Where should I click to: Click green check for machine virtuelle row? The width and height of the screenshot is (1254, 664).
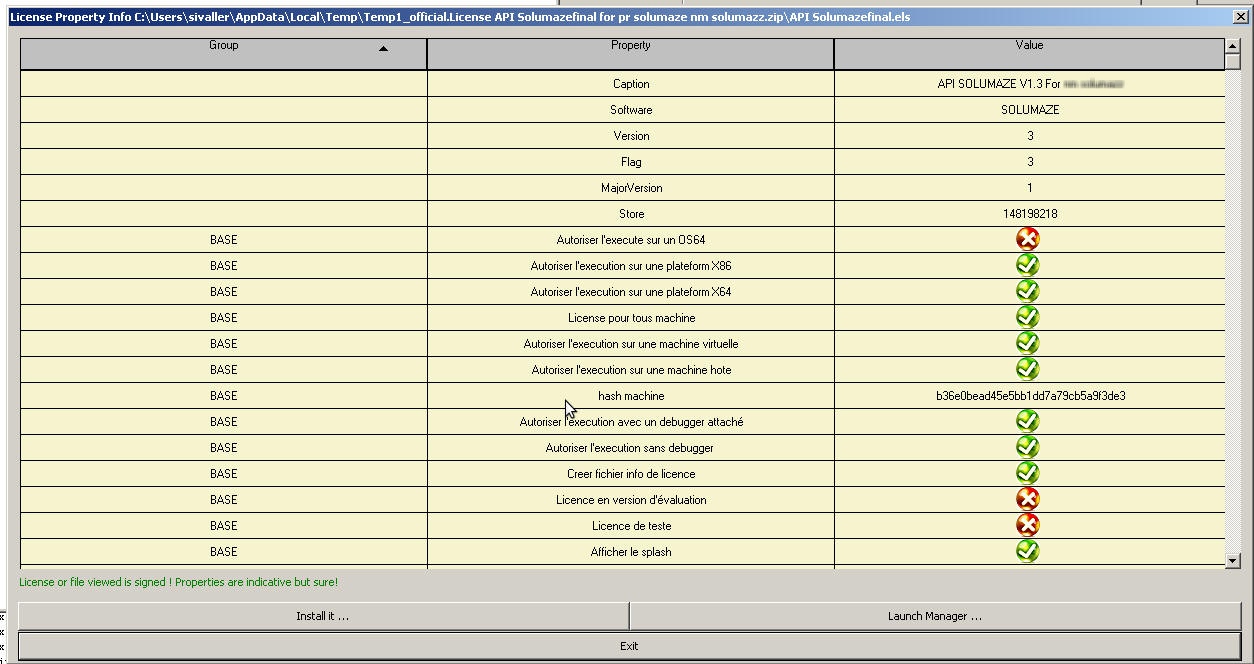pyautogui.click(x=1027, y=343)
